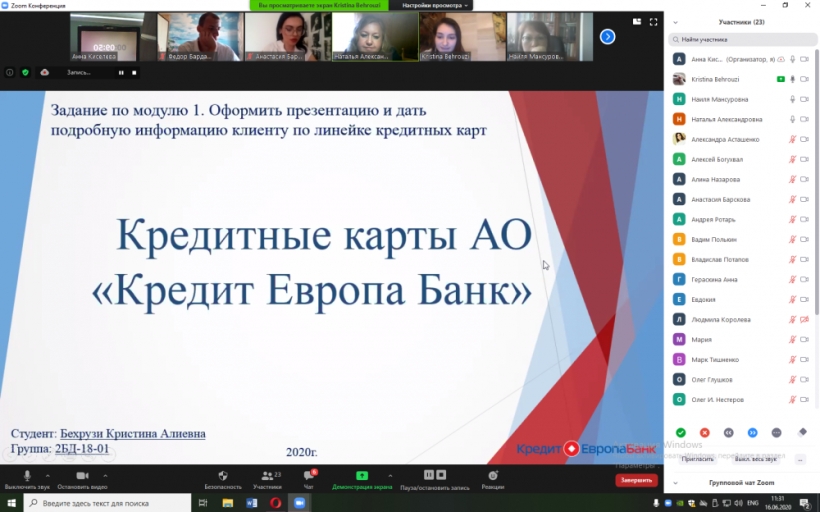This screenshot has width=820, height=512.
Task: Open audio options arrow next to microphone
Action: pos(48,475)
